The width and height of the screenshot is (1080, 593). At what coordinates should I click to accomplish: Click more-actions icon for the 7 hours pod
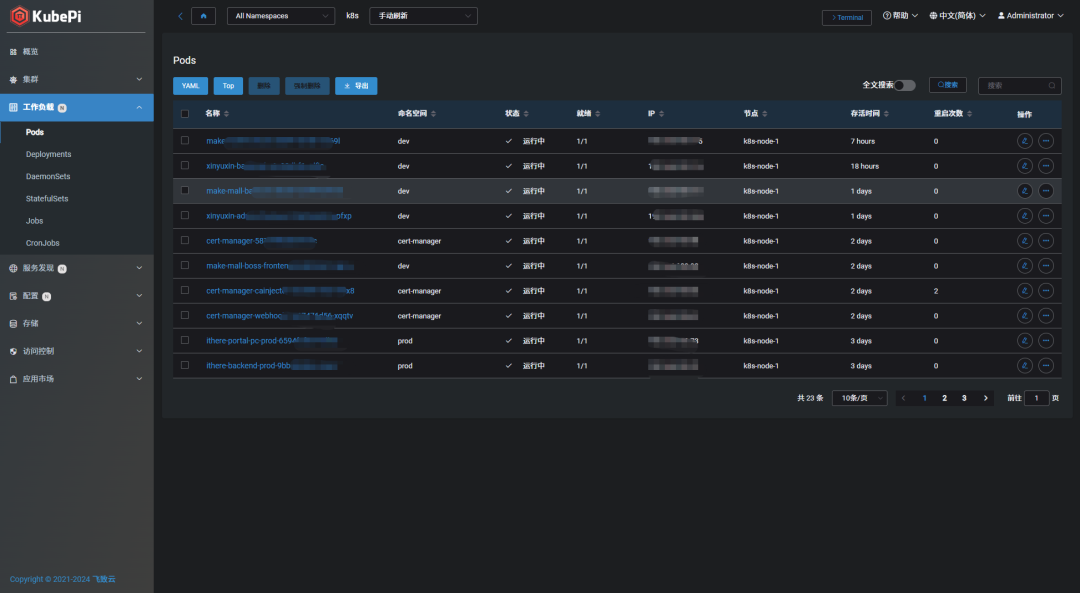tap(1046, 141)
